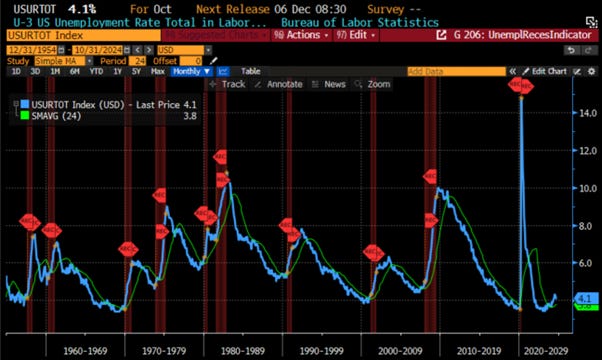Expand the USD currency dropdown arrow
Image resolution: width=602 pixels, height=360 pixels.
click(208, 50)
